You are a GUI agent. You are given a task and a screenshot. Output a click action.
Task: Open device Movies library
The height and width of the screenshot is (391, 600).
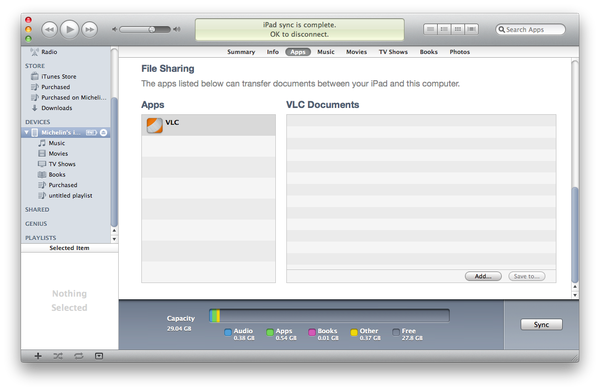click(58, 153)
